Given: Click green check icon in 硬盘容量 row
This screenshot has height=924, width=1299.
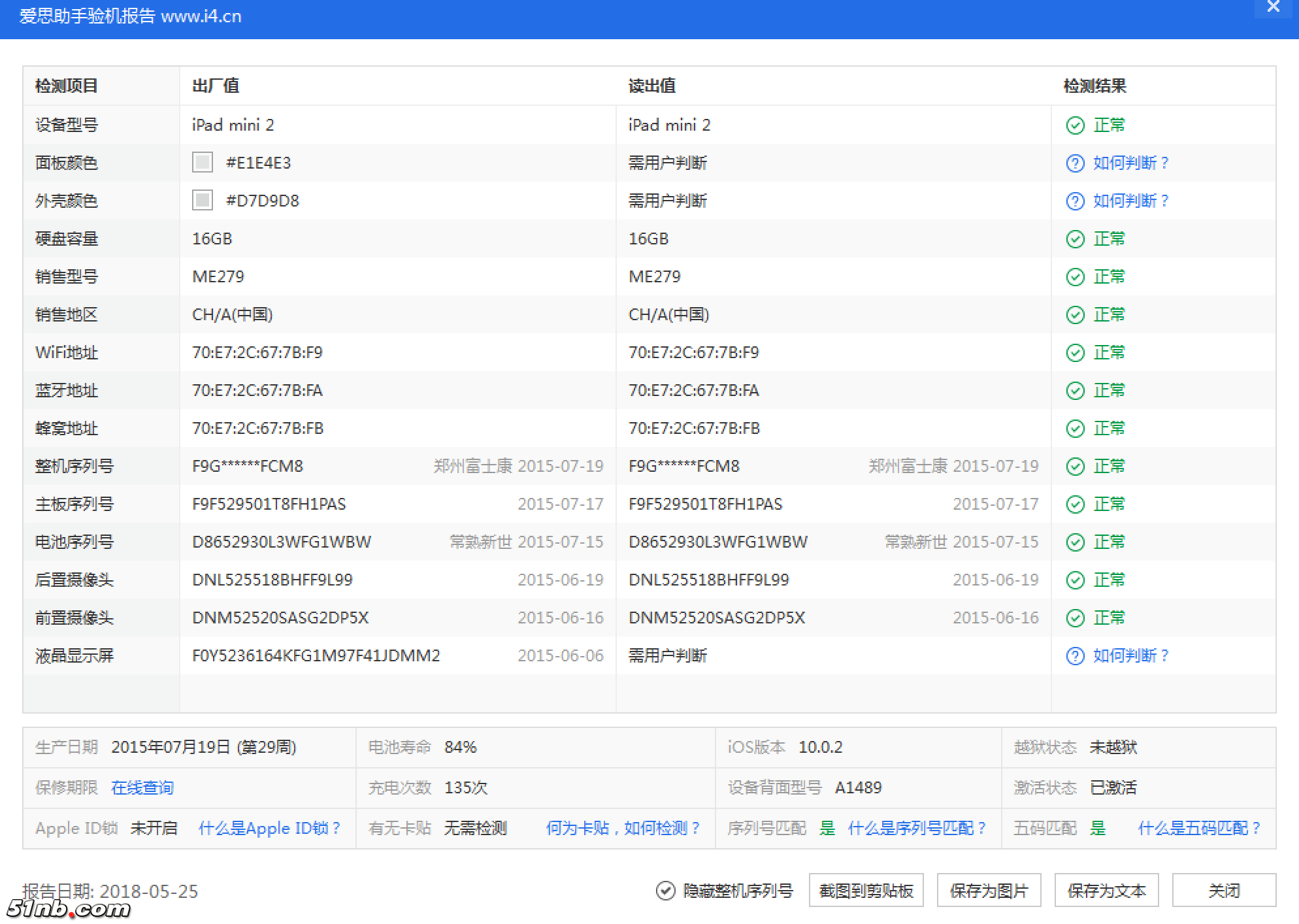Looking at the screenshot, I should pyautogui.click(x=1075, y=239).
